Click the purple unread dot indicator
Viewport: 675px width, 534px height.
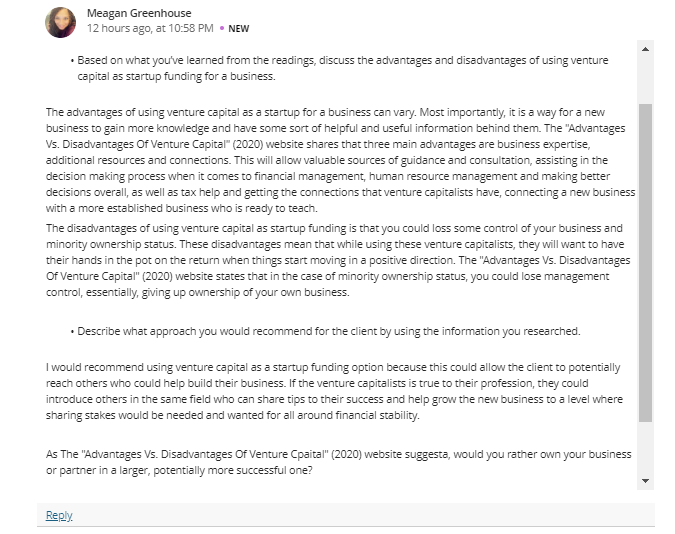(x=222, y=28)
